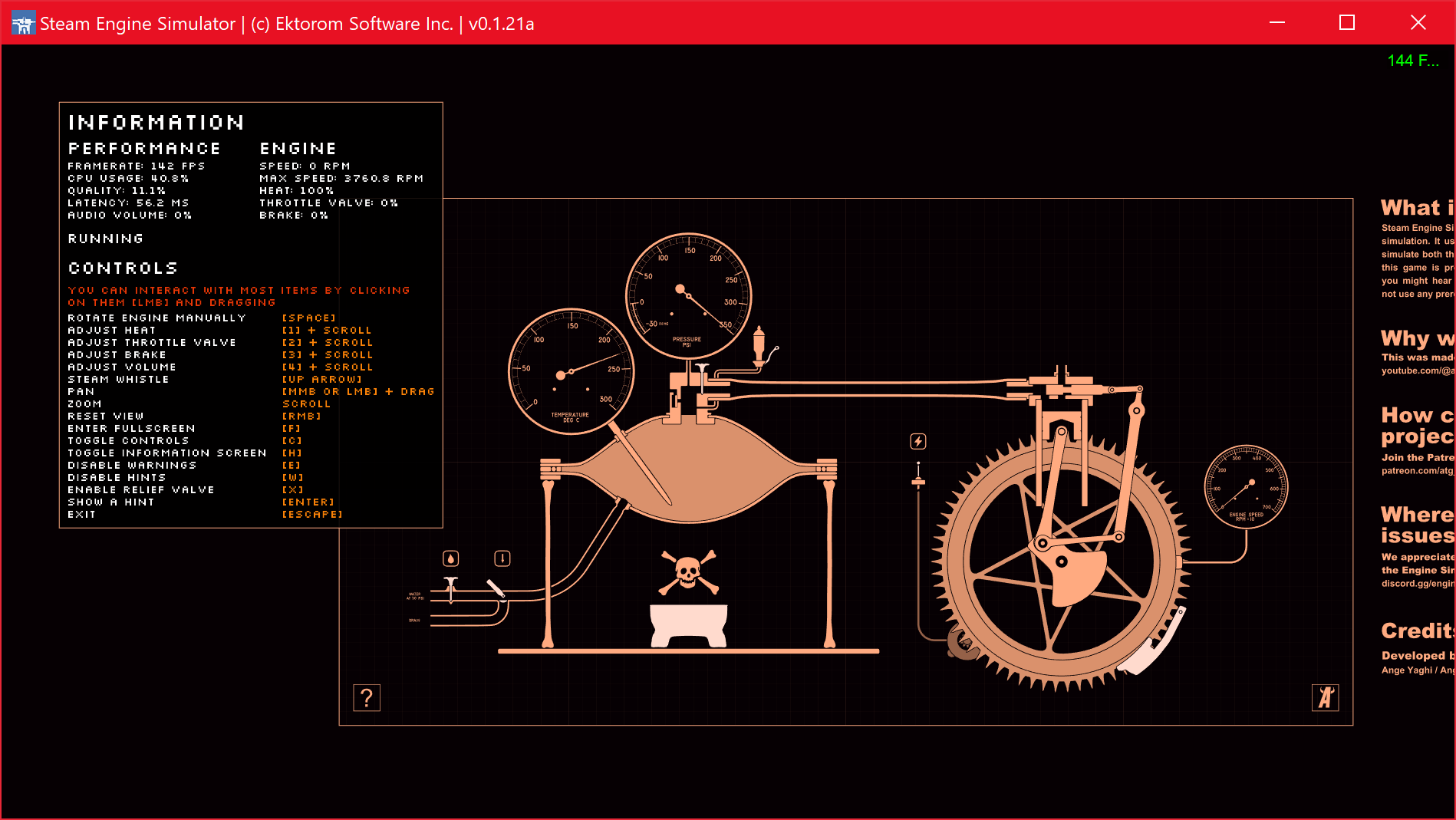
Task: Toggle the drain valve lever
Action: [x=496, y=588]
